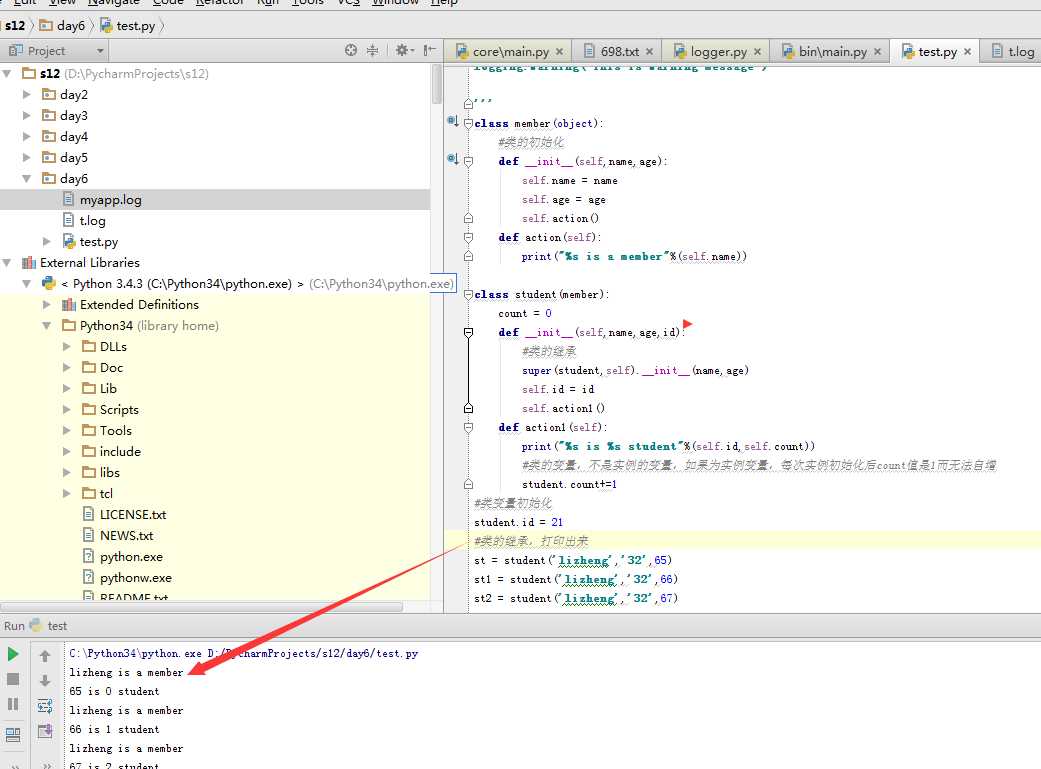Toggle soft-wrap icon in Run console
Screen dimensions: 1041x769
click(44, 705)
